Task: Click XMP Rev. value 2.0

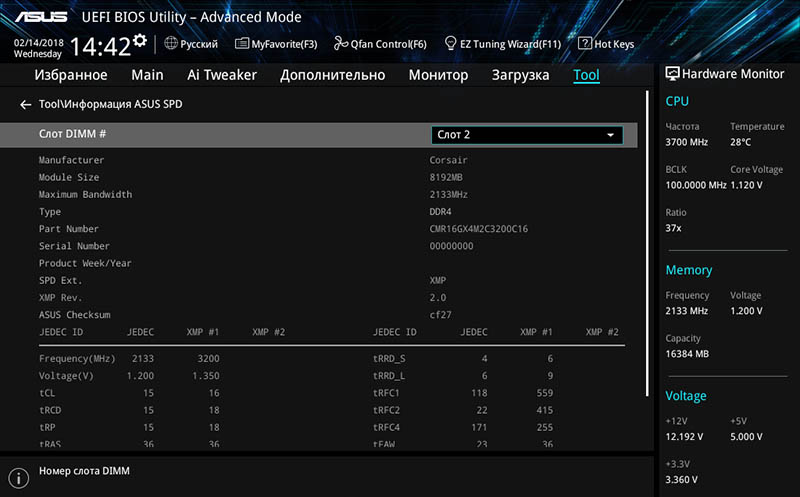Action: 438,297
